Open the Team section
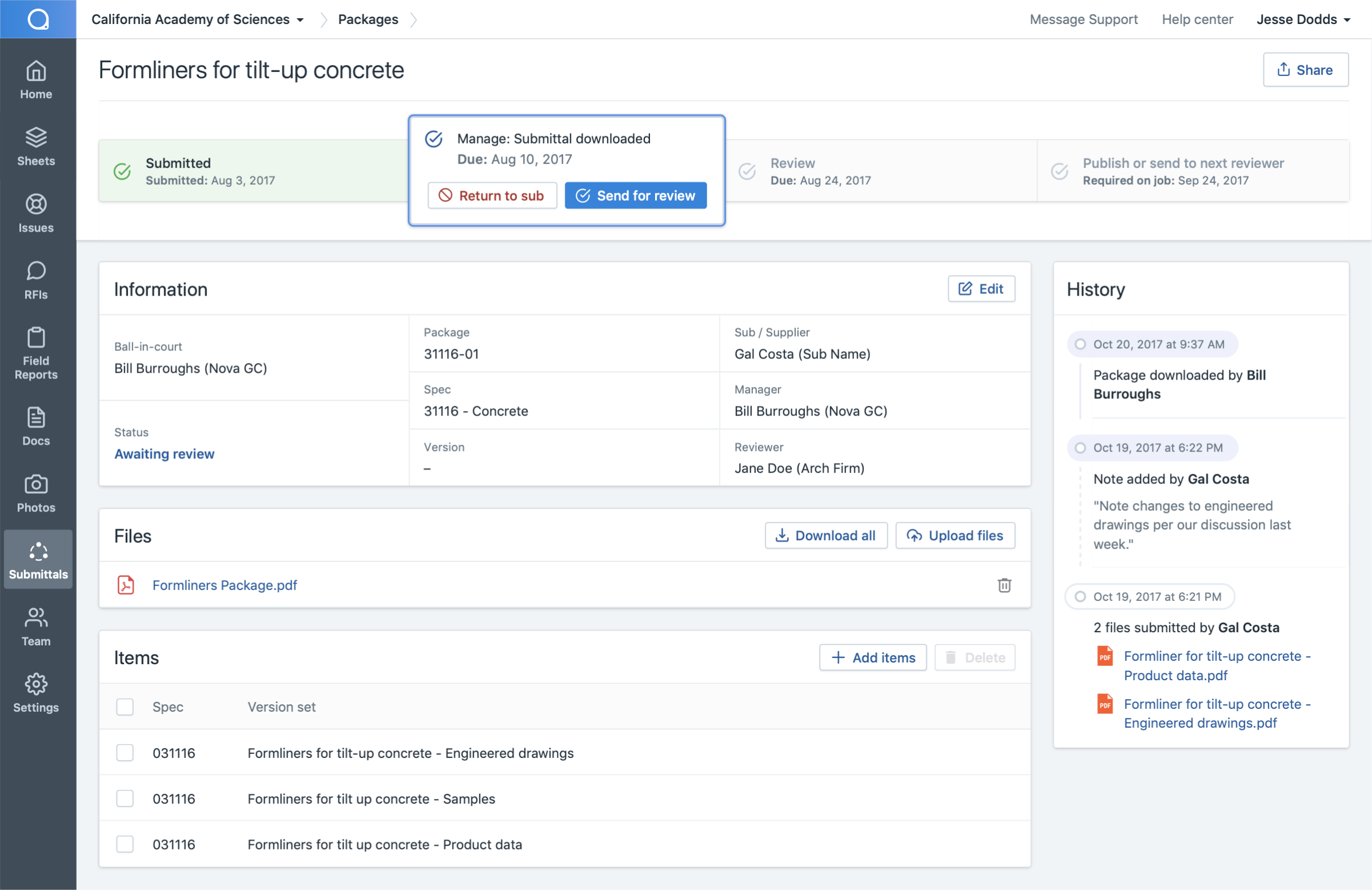 [x=36, y=626]
